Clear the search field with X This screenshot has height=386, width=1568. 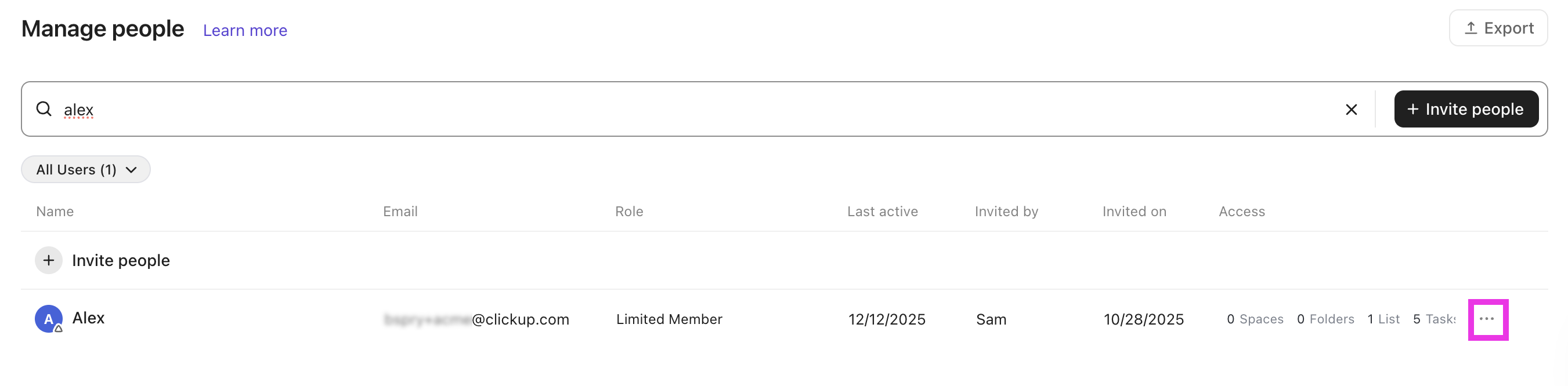coord(1351,110)
